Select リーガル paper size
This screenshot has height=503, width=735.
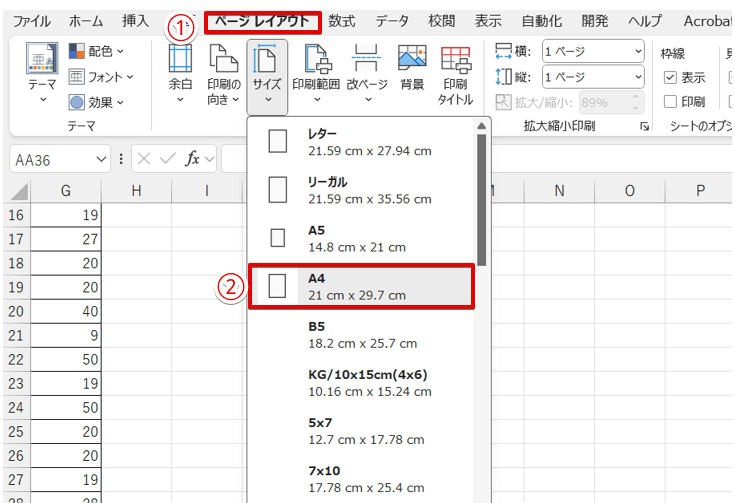coord(361,190)
